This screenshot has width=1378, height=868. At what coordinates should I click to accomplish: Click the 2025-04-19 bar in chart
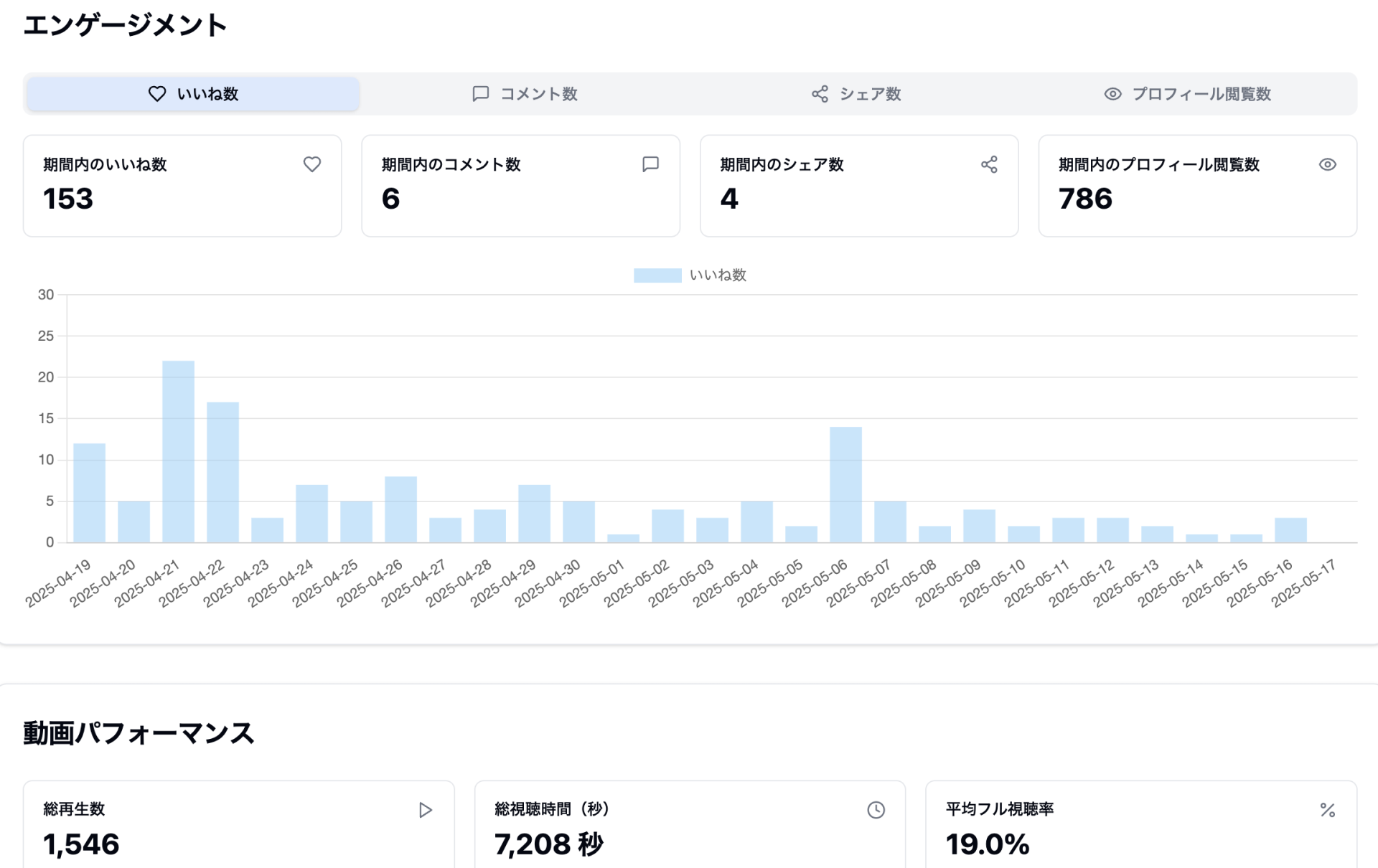(89, 493)
